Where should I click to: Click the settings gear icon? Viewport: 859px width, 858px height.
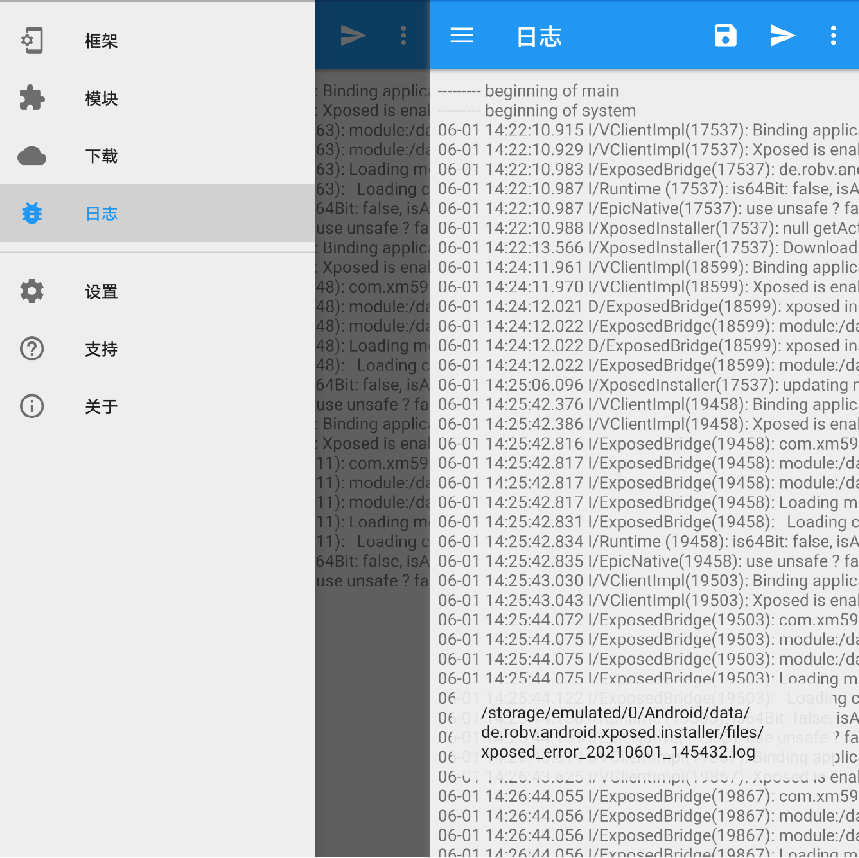(x=32, y=291)
